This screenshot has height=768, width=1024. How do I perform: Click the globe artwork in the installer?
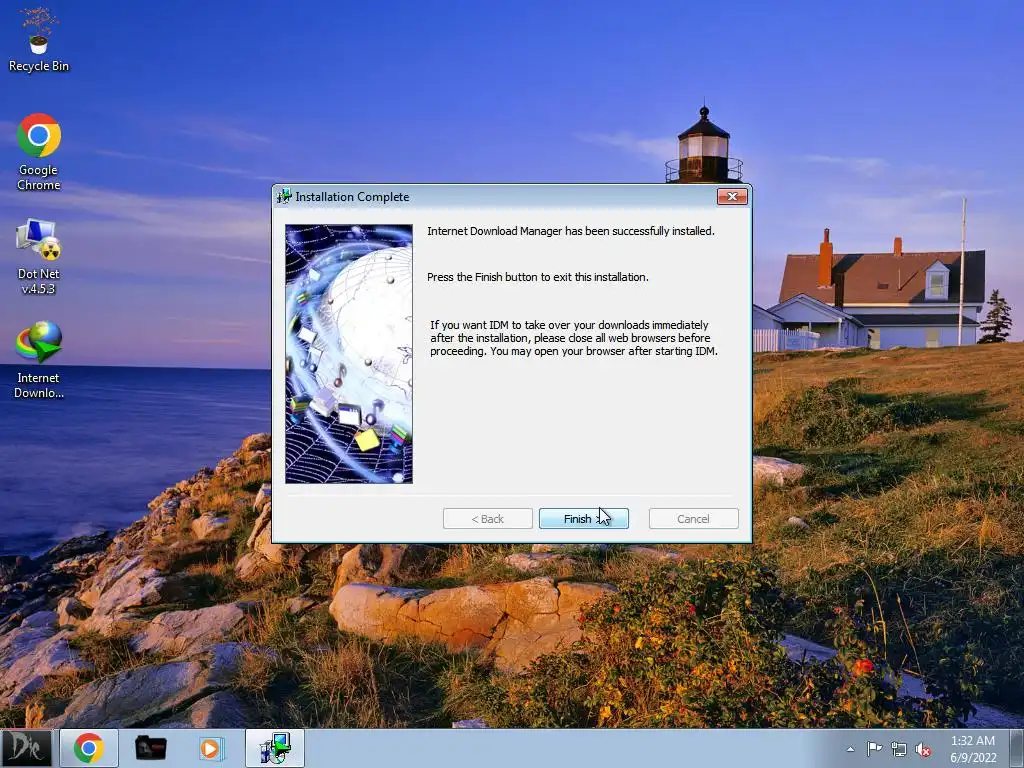[349, 354]
